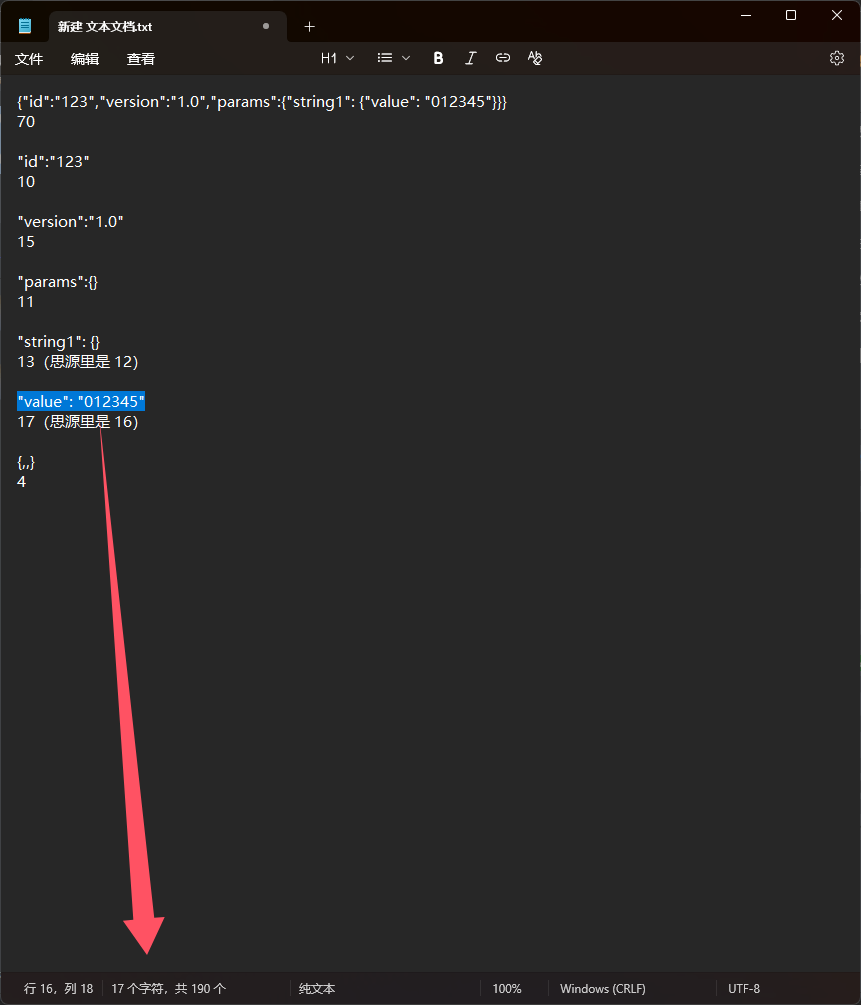Click the Notepad app icon in title bar
The width and height of the screenshot is (861, 1005).
(x=25, y=26)
